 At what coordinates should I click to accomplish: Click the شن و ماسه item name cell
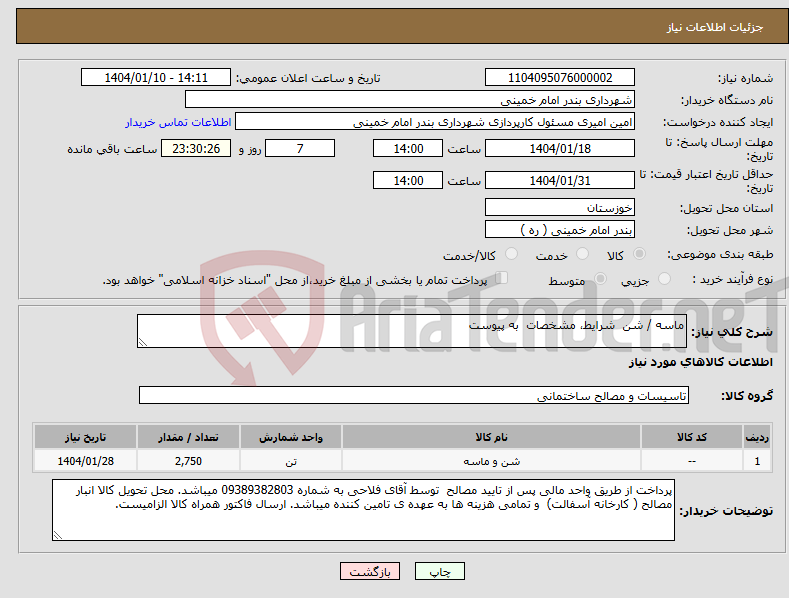click(x=491, y=461)
